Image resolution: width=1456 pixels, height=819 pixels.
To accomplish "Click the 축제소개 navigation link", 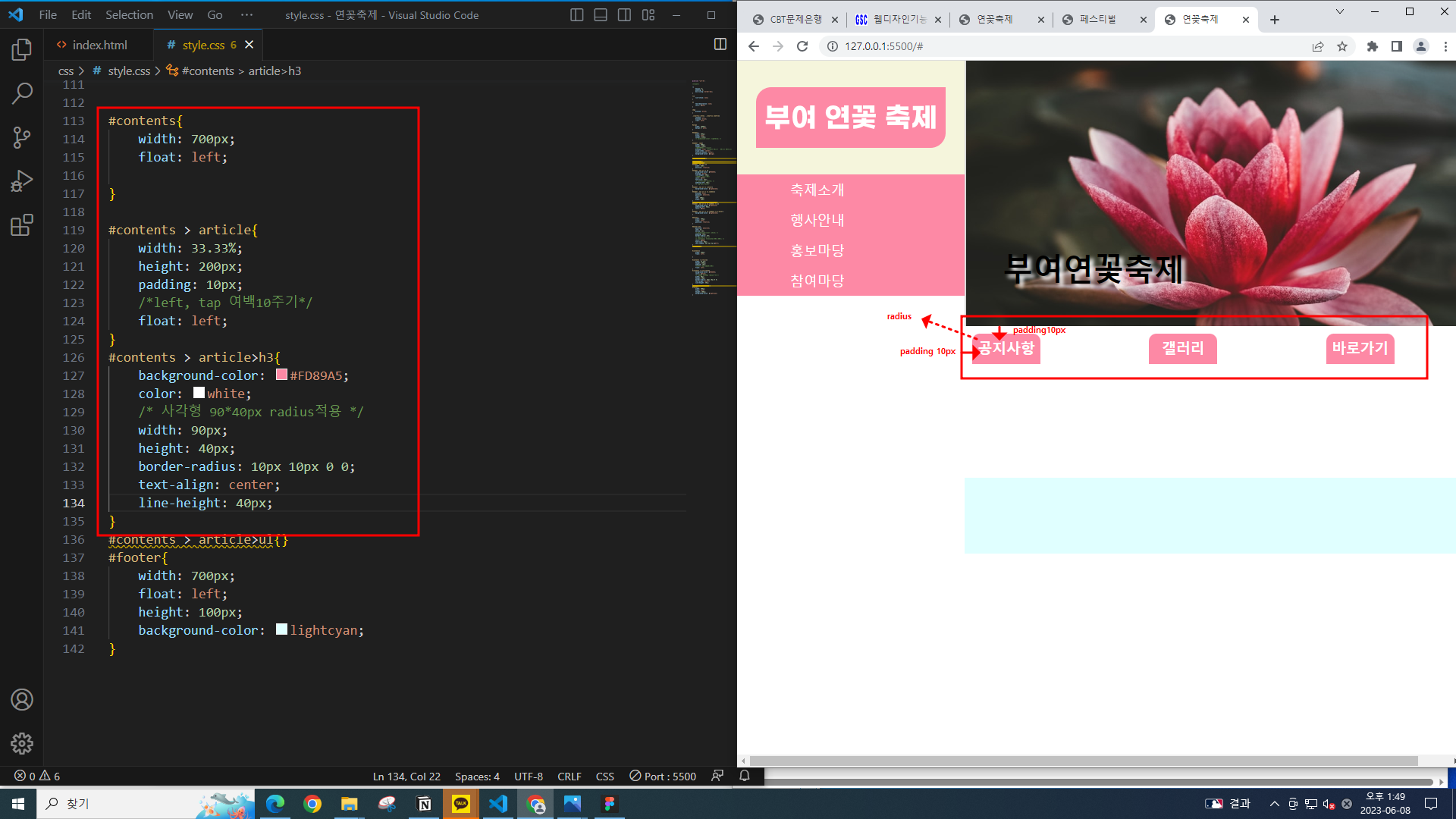I will click(x=817, y=190).
